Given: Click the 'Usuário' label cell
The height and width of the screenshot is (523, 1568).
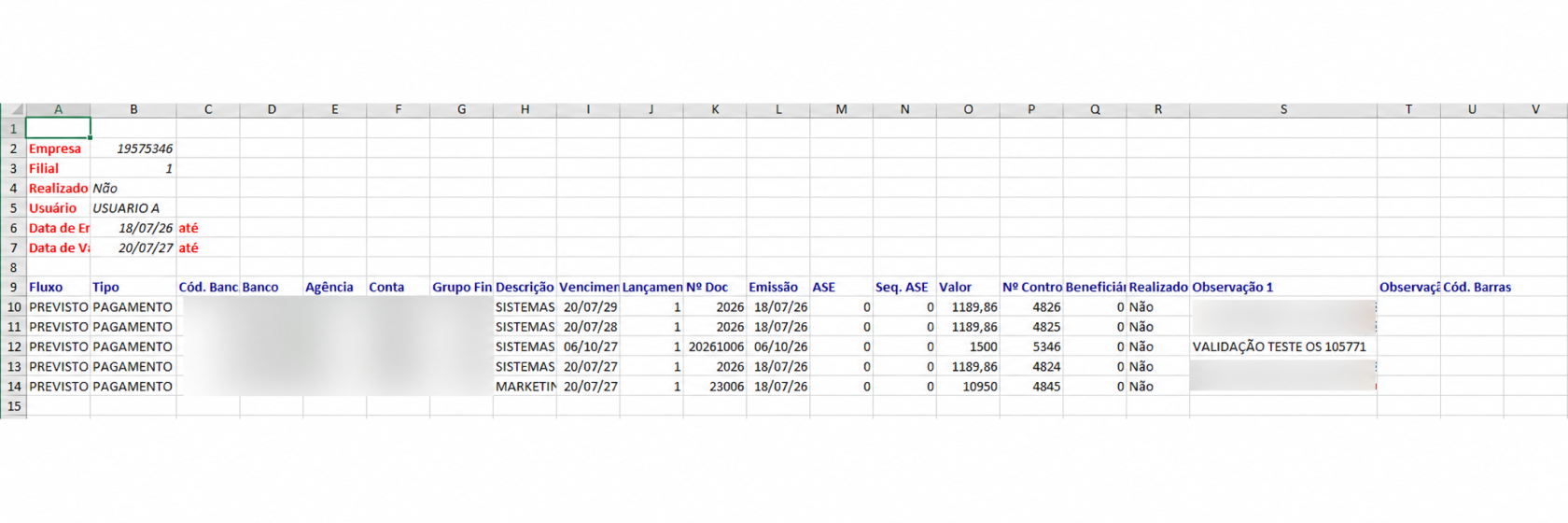Looking at the screenshot, I should click(x=58, y=208).
